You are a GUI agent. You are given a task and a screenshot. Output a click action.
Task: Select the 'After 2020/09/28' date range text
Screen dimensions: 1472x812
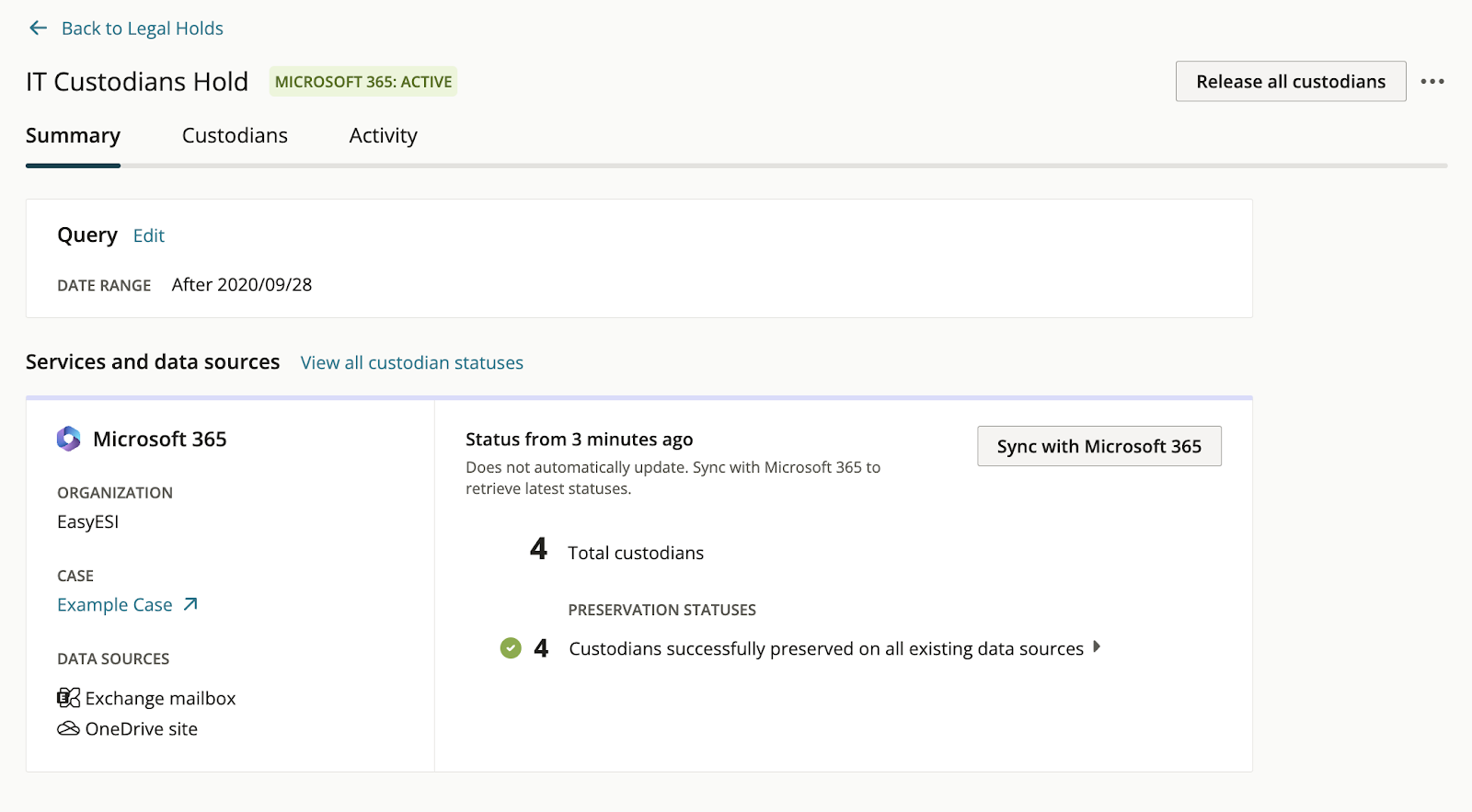(242, 285)
